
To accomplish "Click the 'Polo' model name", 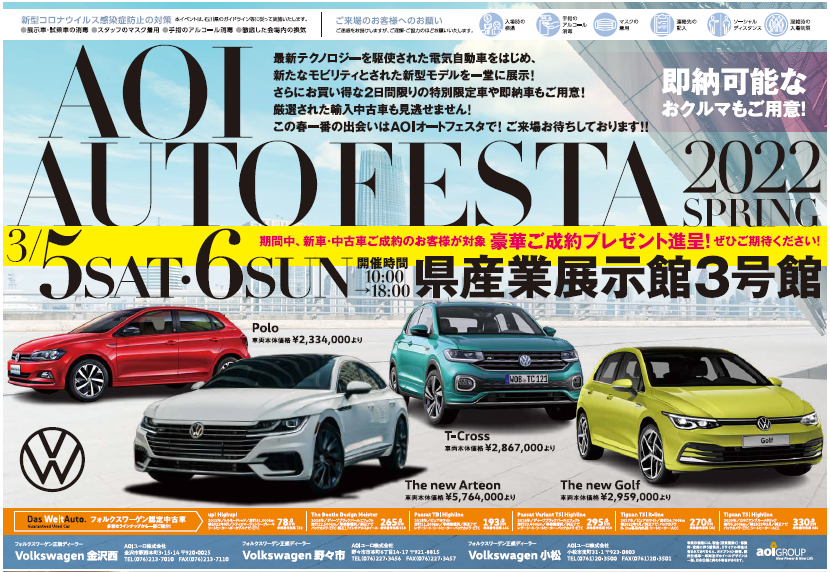I will pyautogui.click(x=265, y=328).
